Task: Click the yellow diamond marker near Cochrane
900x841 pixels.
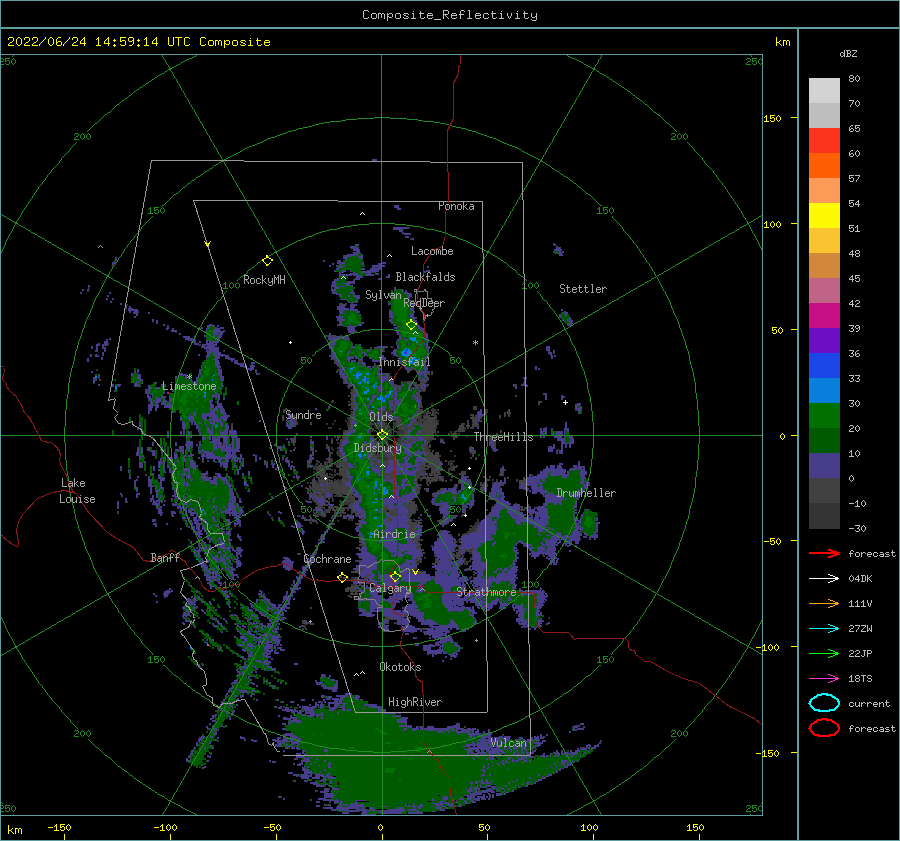Action: coord(342,577)
